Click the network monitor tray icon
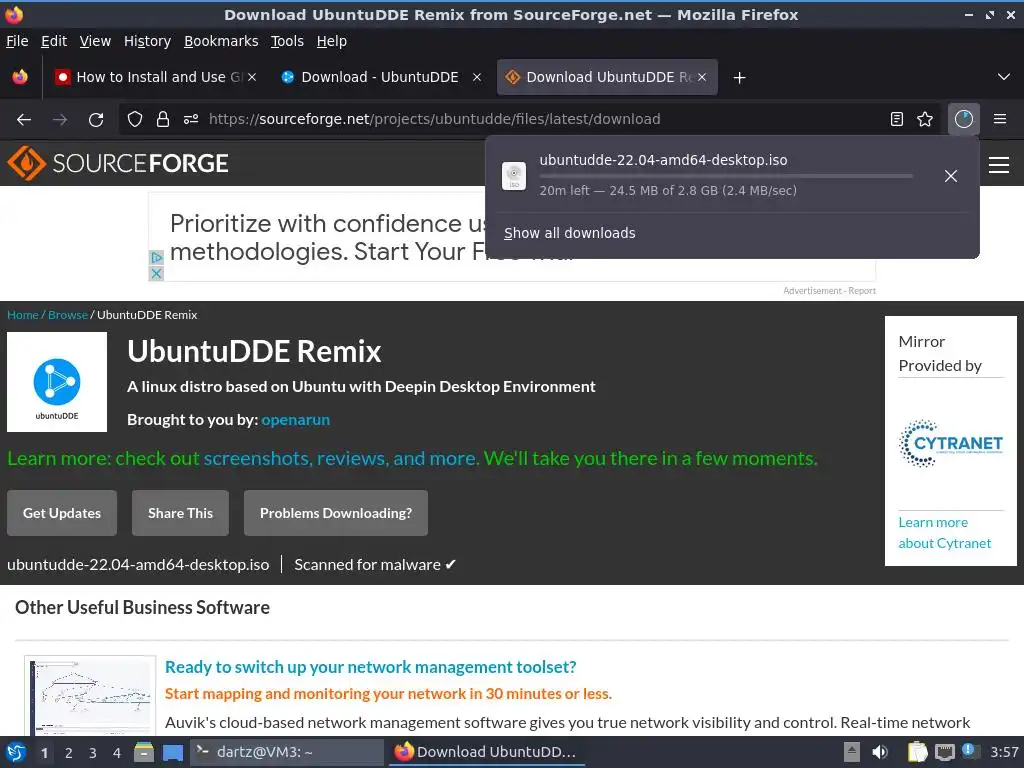1024x768 pixels. [944, 752]
